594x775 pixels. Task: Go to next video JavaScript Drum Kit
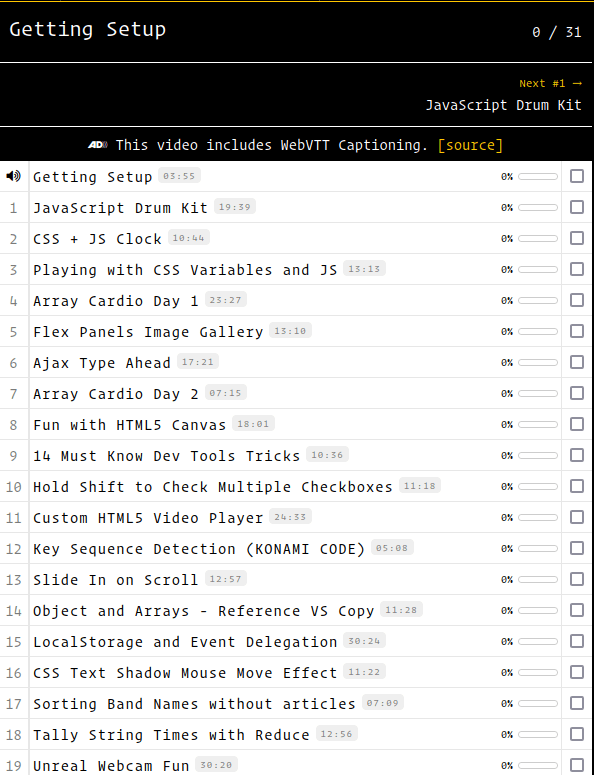coord(504,105)
